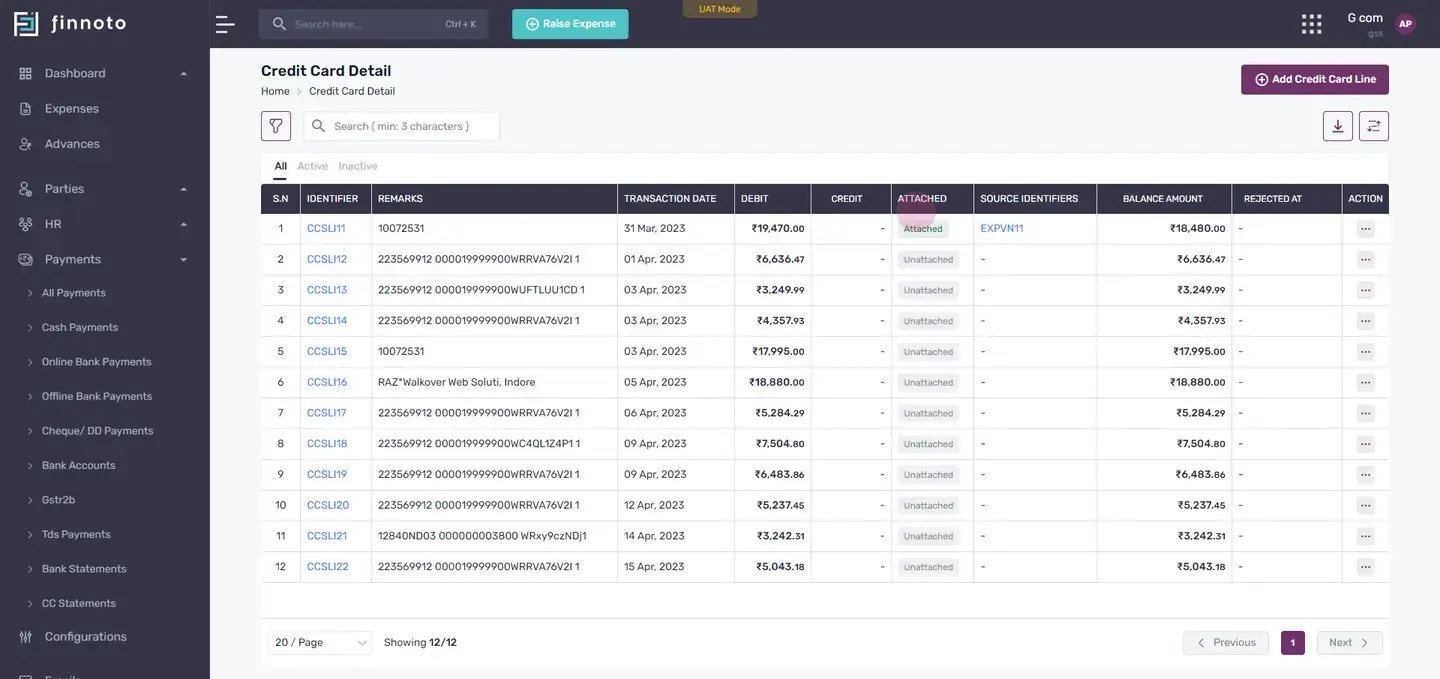Image resolution: width=1440 pixels, height=679 pixels.
Task: Switch to the Inactive tab
Action: [x=358, y=166]
